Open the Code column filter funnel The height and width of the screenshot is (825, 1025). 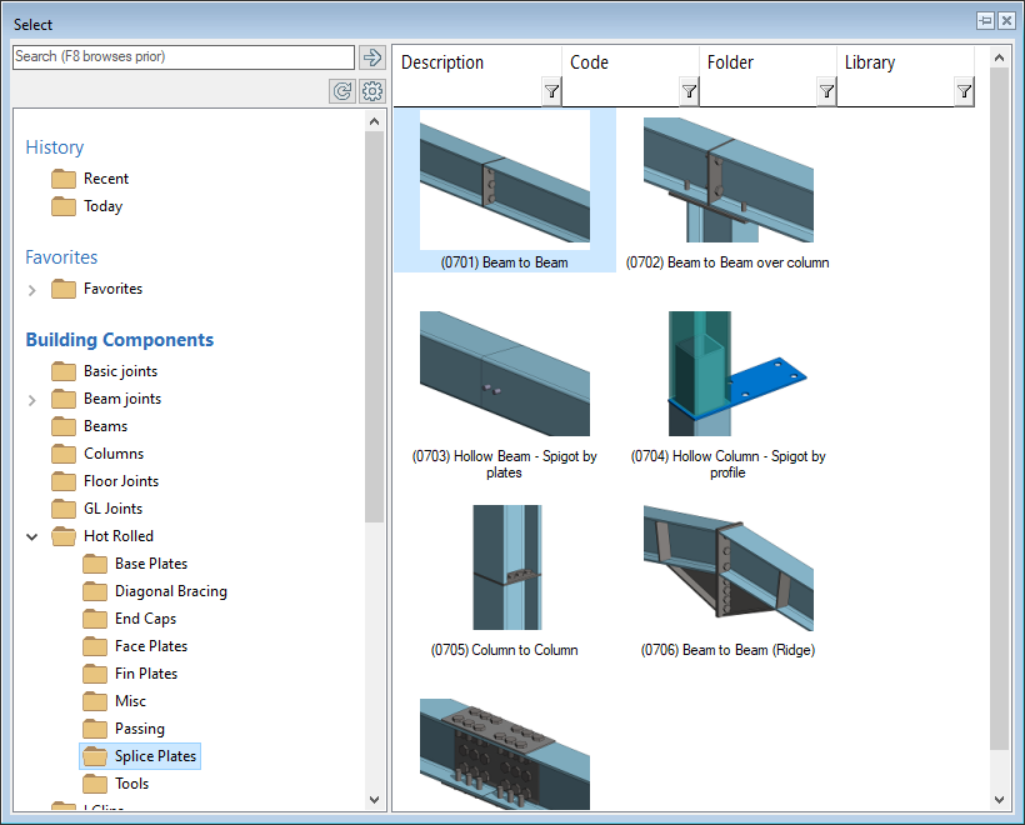tap(688, 91)
